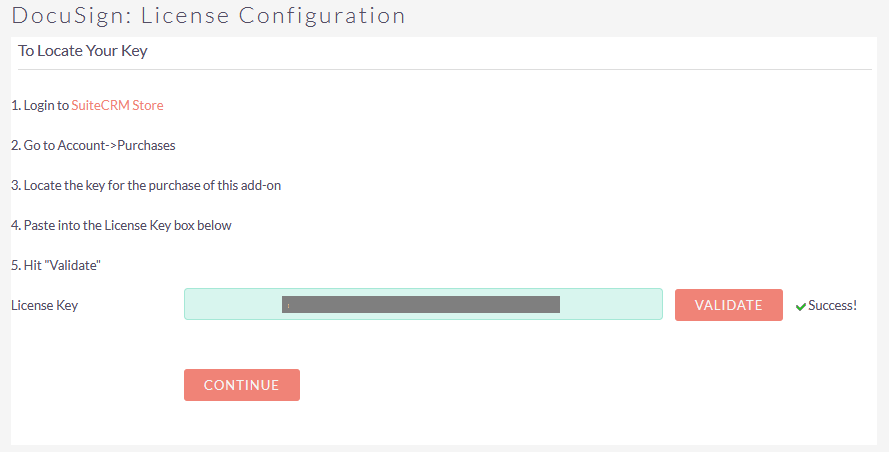Click blank panel area below Continue button

444,424
